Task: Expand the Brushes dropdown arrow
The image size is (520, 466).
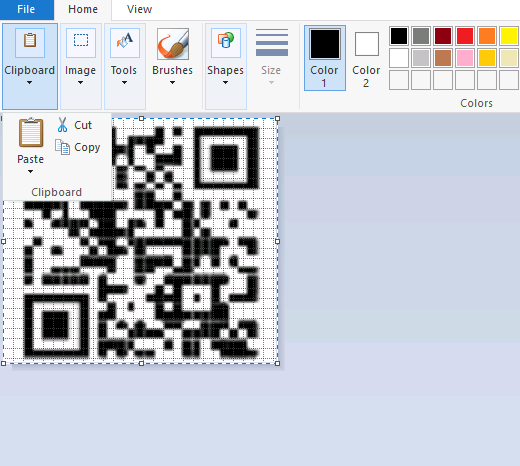Action: coord(172,83)
